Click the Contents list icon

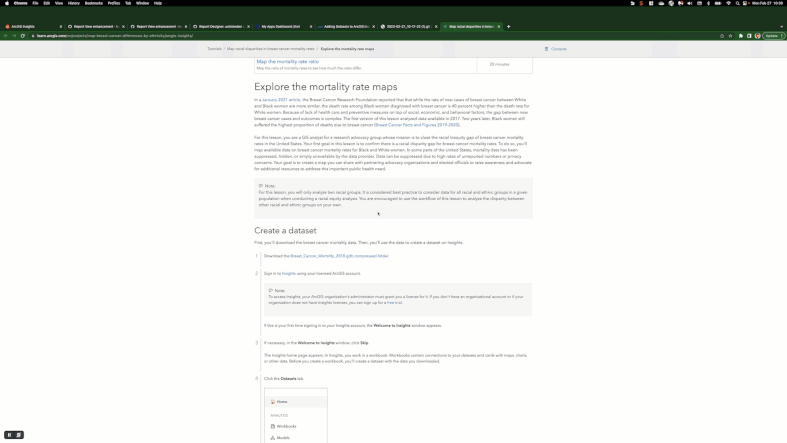pyautogui.click(x=547, y=49)
